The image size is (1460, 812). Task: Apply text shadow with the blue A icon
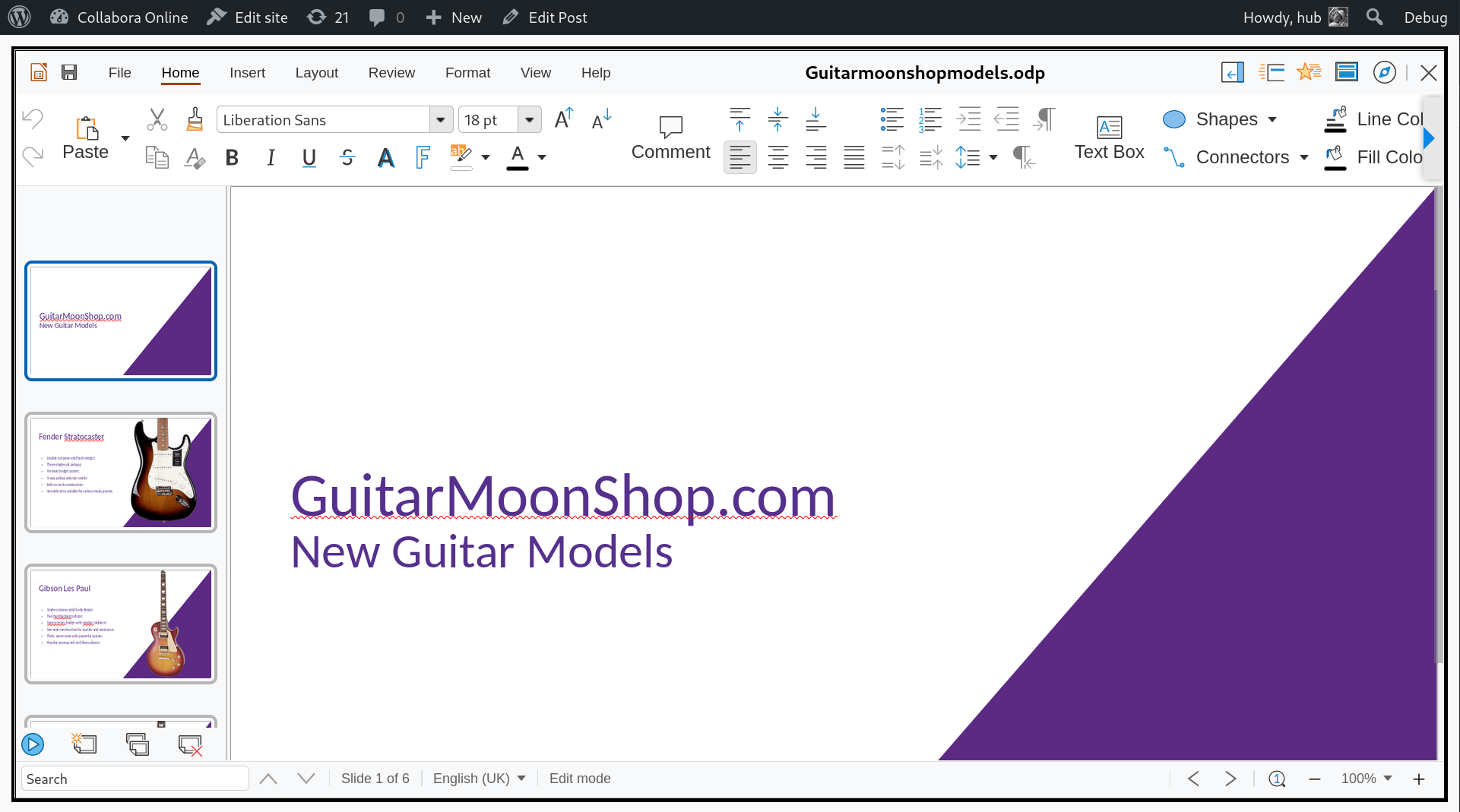[386, 157]
